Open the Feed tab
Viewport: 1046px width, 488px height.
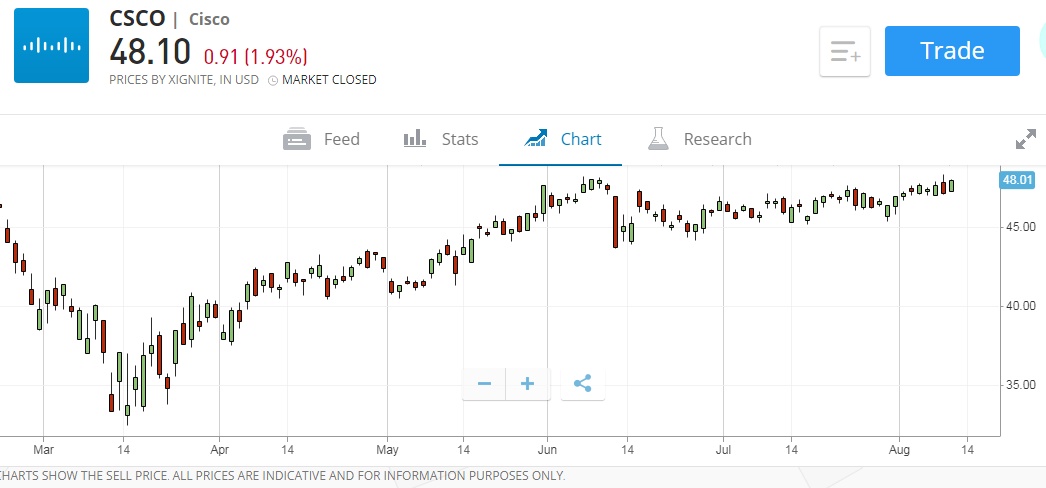(322, 139)
